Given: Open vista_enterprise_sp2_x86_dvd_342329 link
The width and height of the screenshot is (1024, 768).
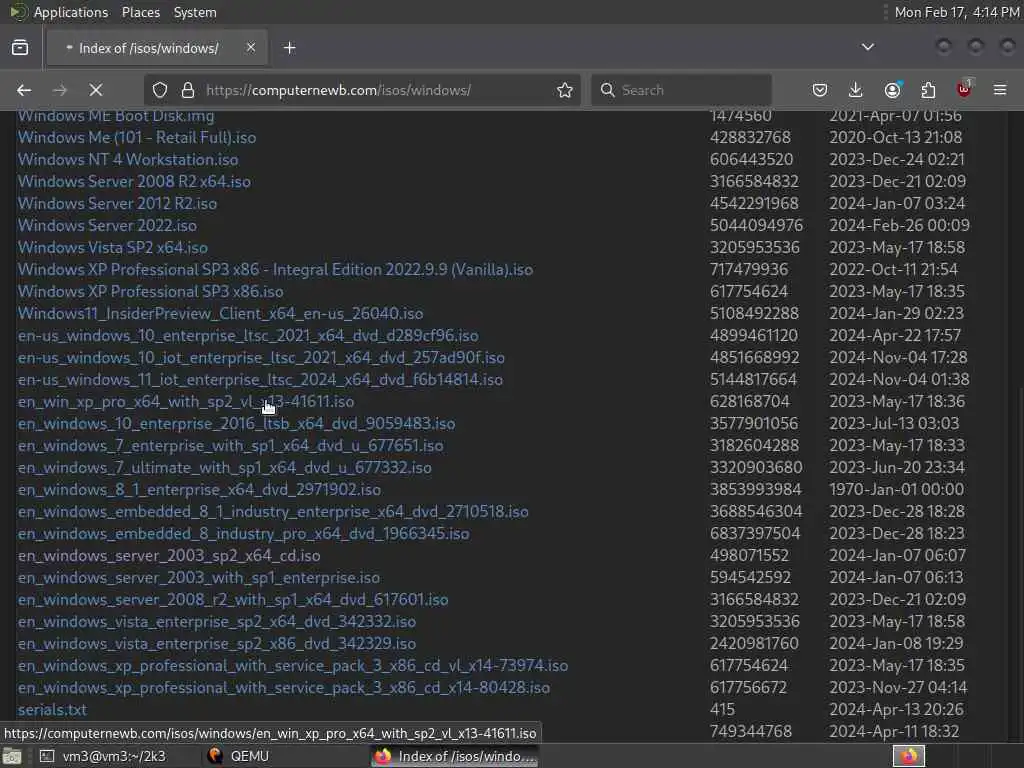Looking at the screenshot, I should [217, 644].
